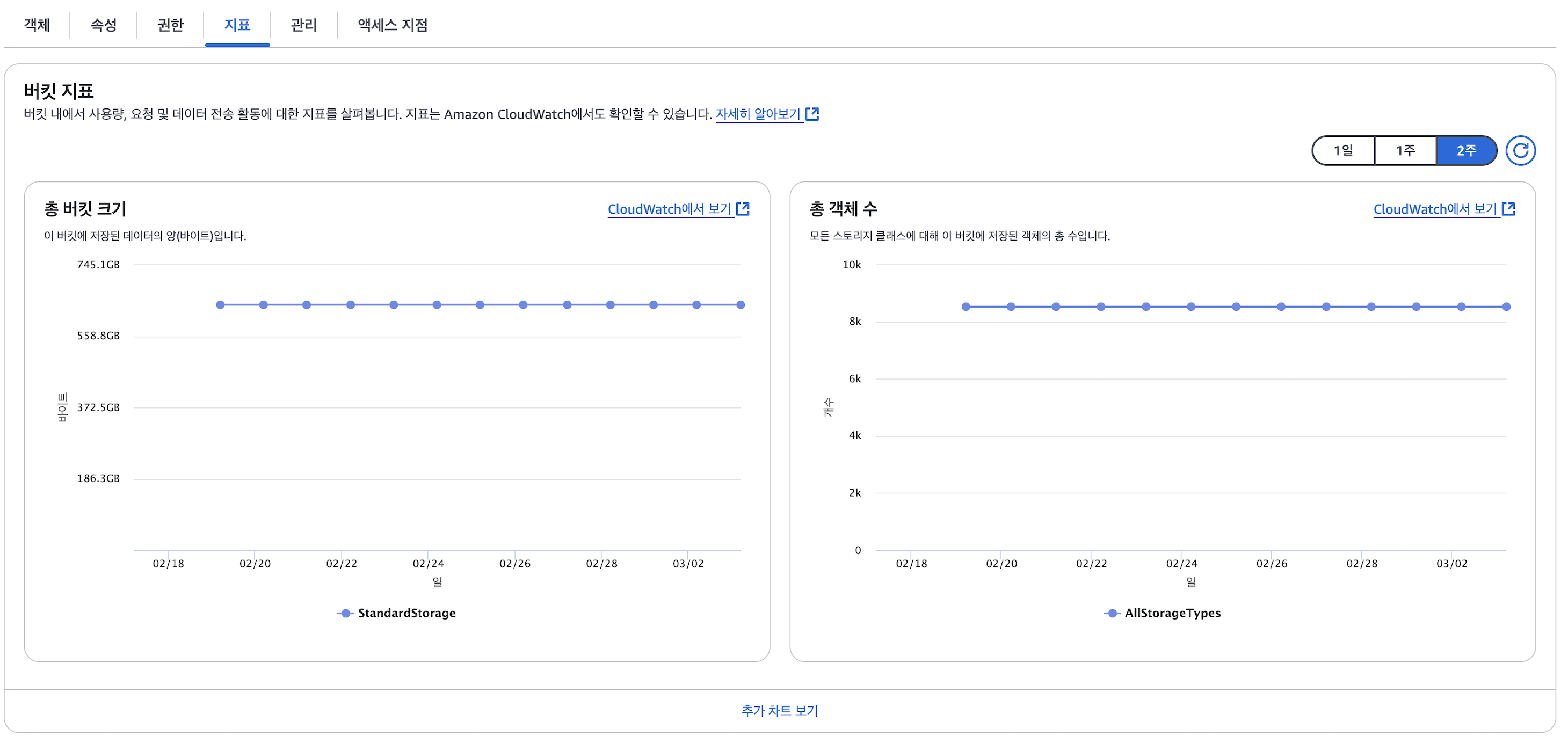Select the 1주 time range
This screenshot has height=743, width=1568.
[x=1405, y=150]
